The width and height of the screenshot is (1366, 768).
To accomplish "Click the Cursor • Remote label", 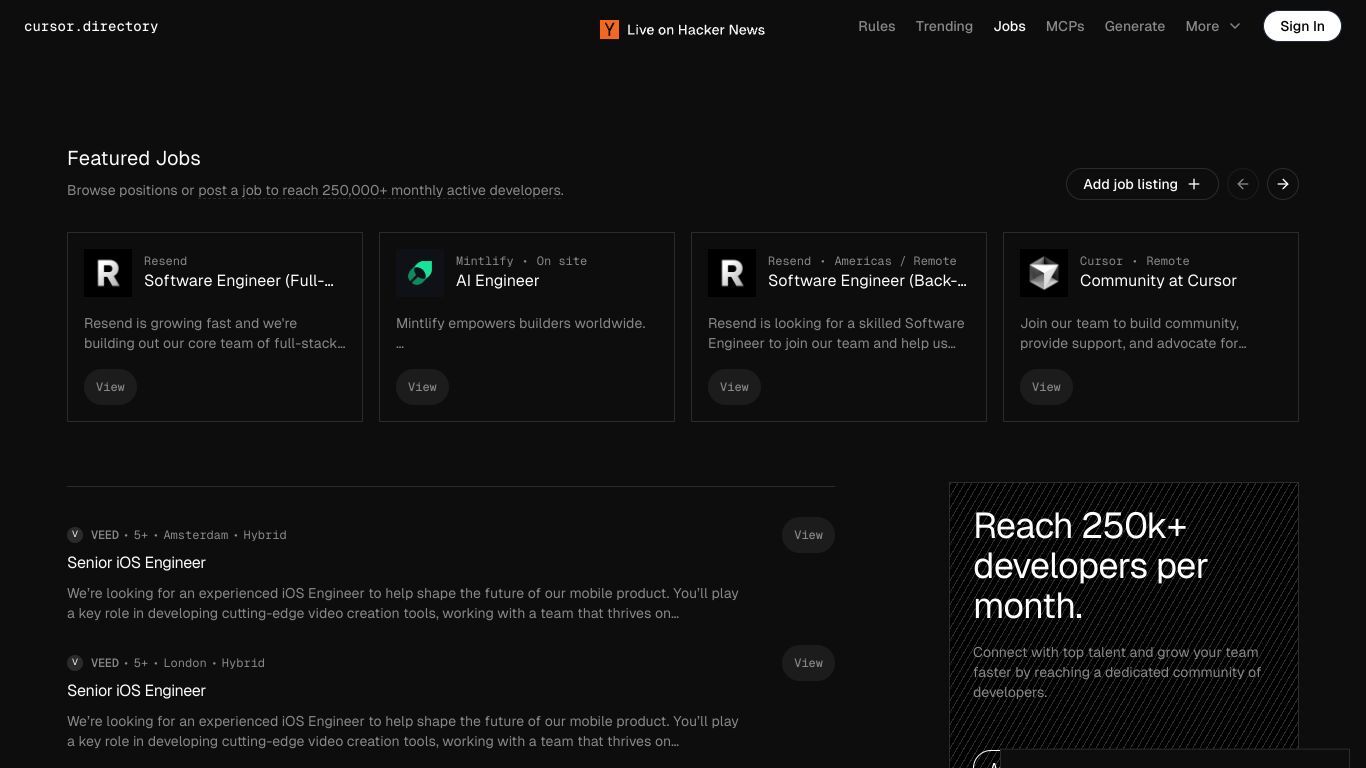I will [1134, 261].
